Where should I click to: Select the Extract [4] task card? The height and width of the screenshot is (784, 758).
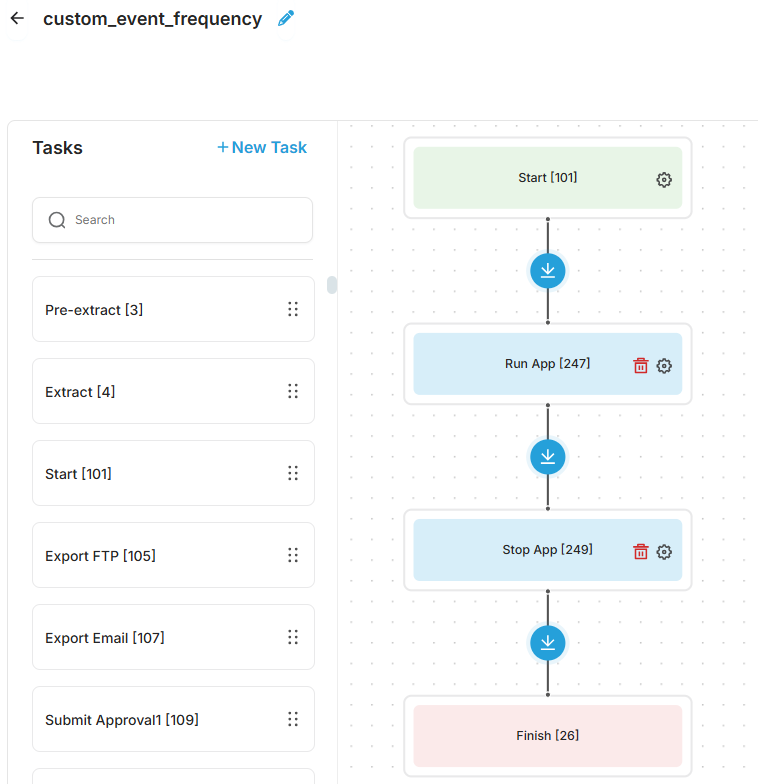[173, 391]
